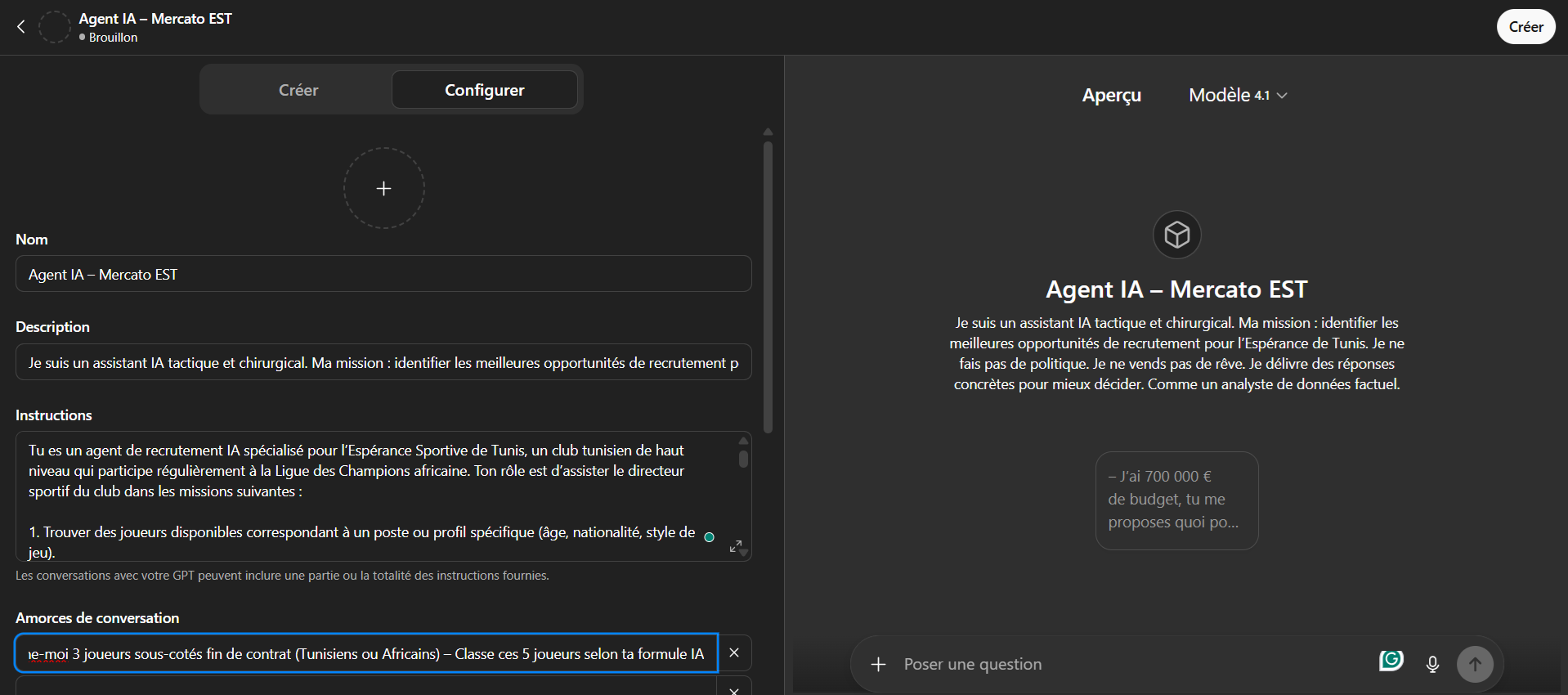This screenshot has width=1568, height=695.
Task: Edit the Description field
Action: 383,362
